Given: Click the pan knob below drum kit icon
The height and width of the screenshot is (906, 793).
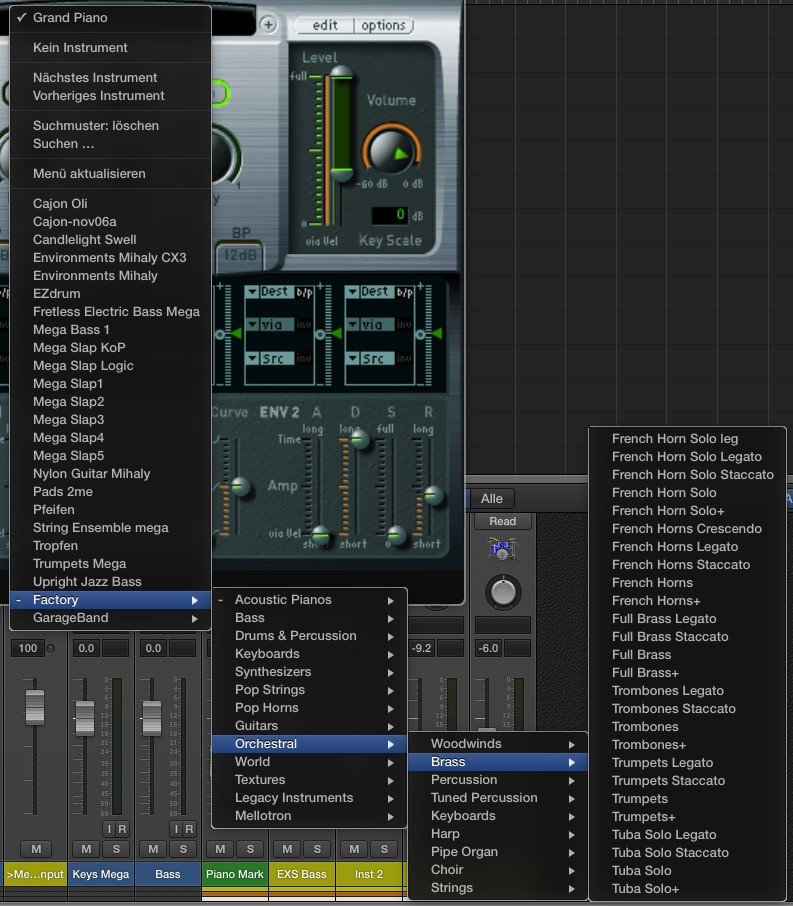Looking at the screenshot, I should [x=503, y=592].
